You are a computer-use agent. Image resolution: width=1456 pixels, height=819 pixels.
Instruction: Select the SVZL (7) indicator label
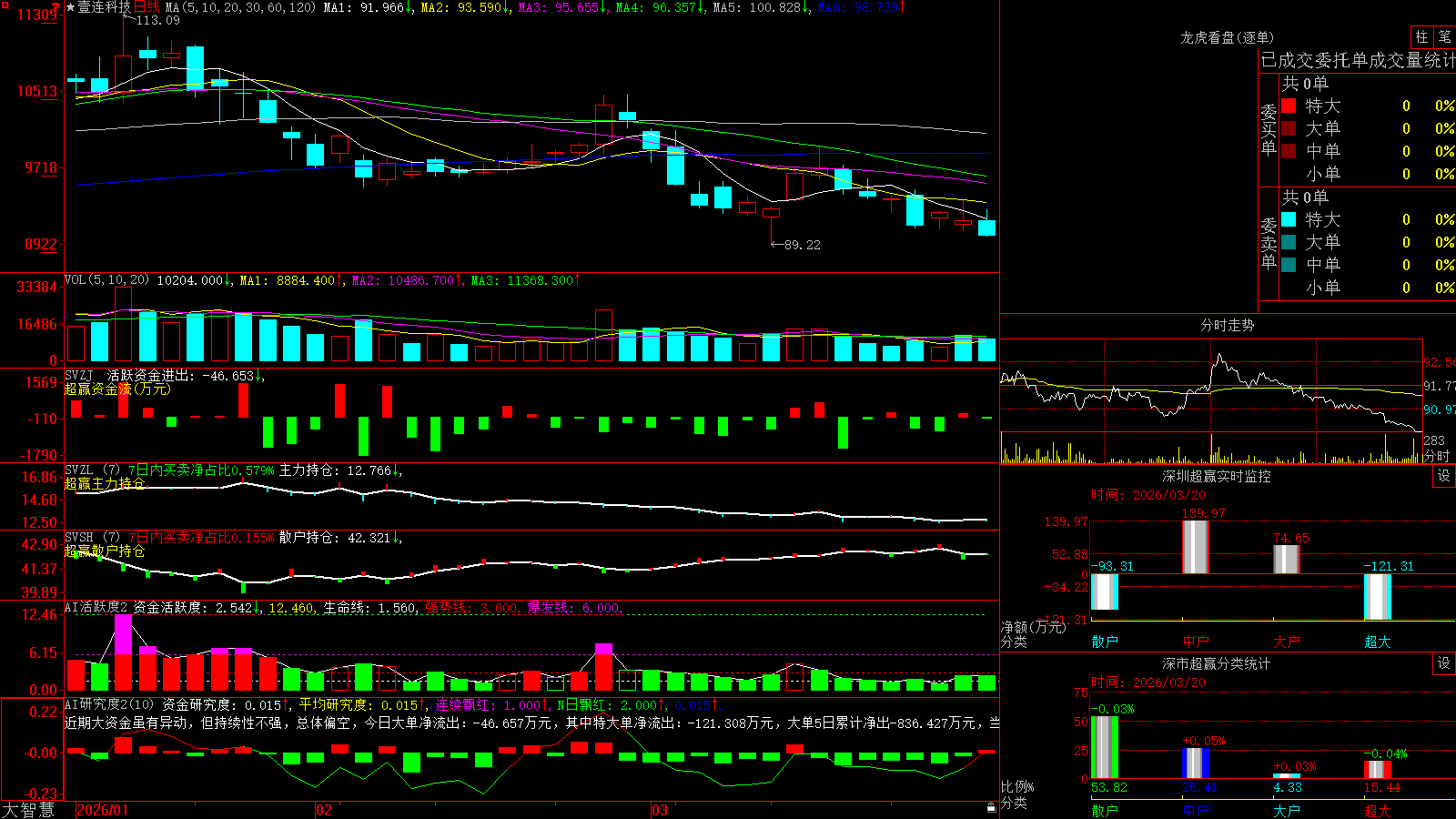point(92,470)
